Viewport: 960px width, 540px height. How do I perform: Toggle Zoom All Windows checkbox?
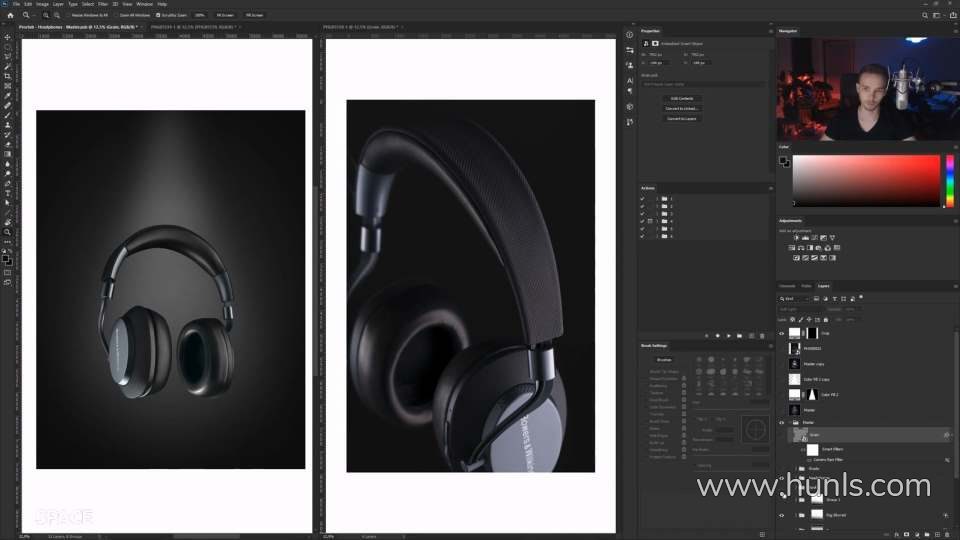coord(116,15)
